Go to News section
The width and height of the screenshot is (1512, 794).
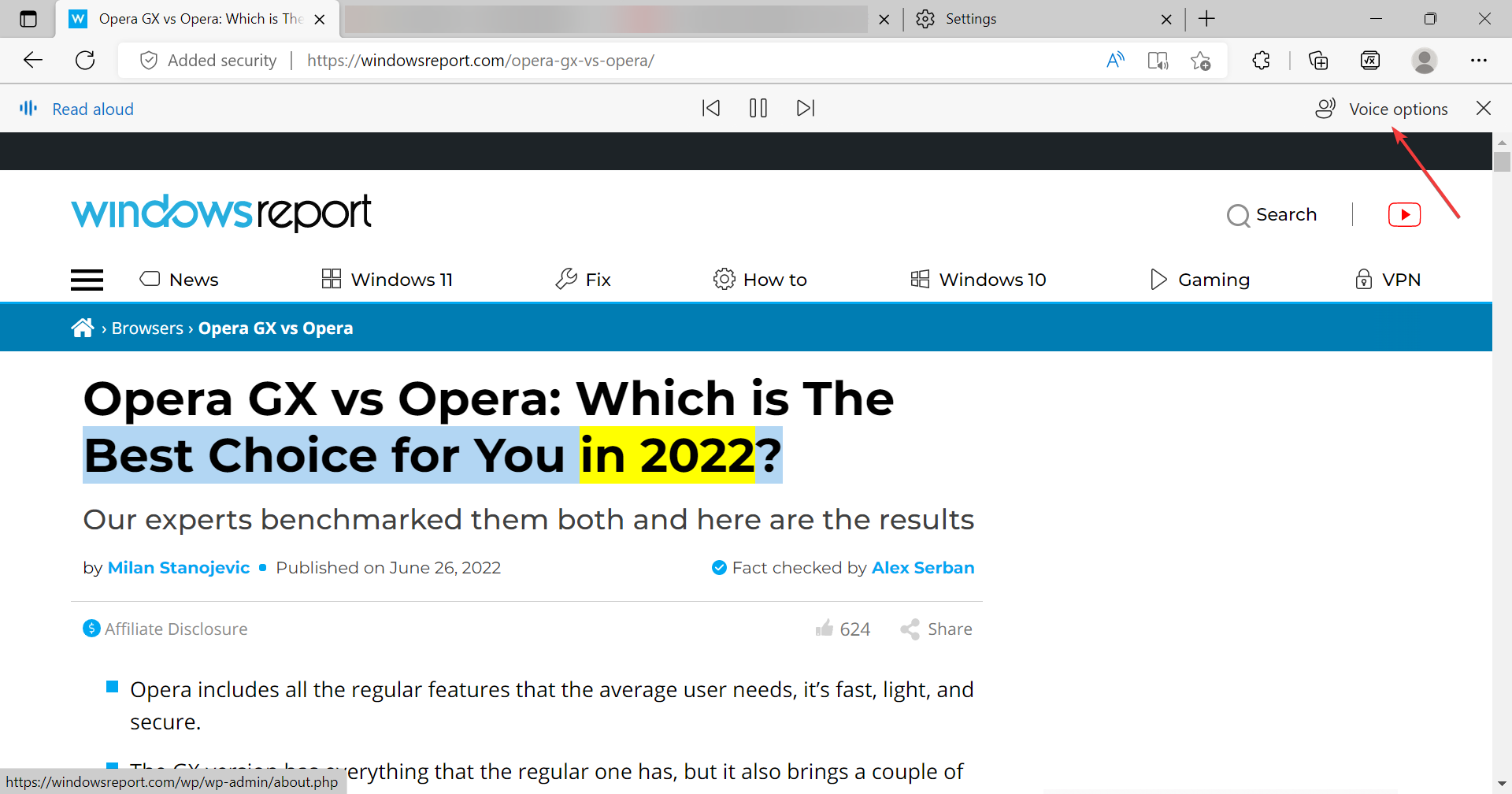[x=179, y=280]
